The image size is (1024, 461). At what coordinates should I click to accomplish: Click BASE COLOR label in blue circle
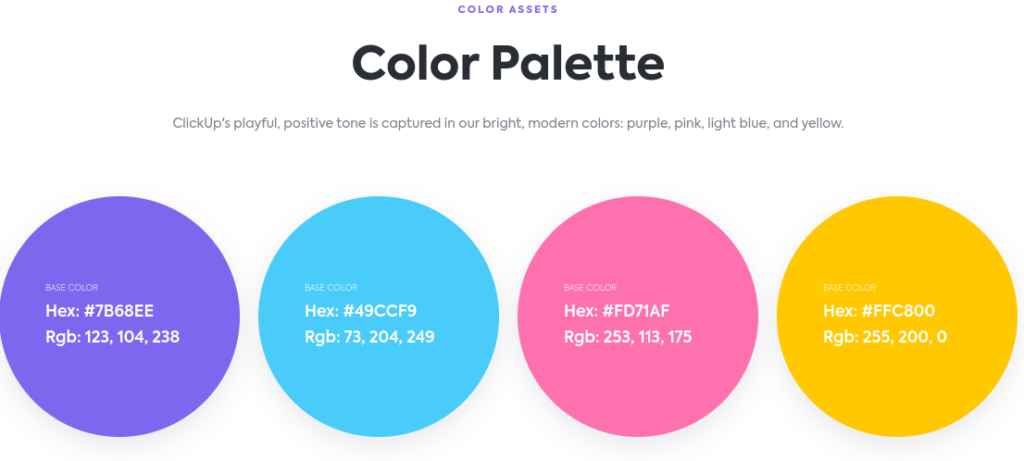tap(331, 288)
